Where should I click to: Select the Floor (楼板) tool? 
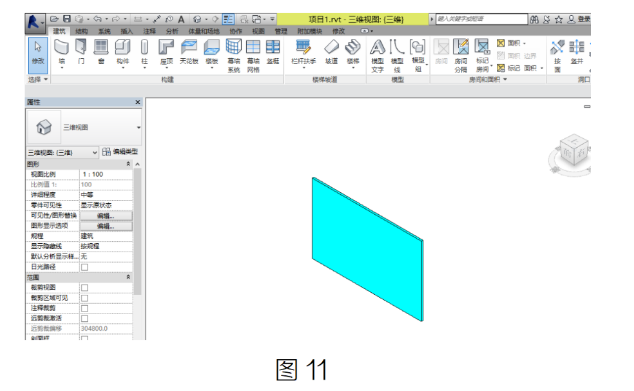pyautogui.click(x=211, y=53)
